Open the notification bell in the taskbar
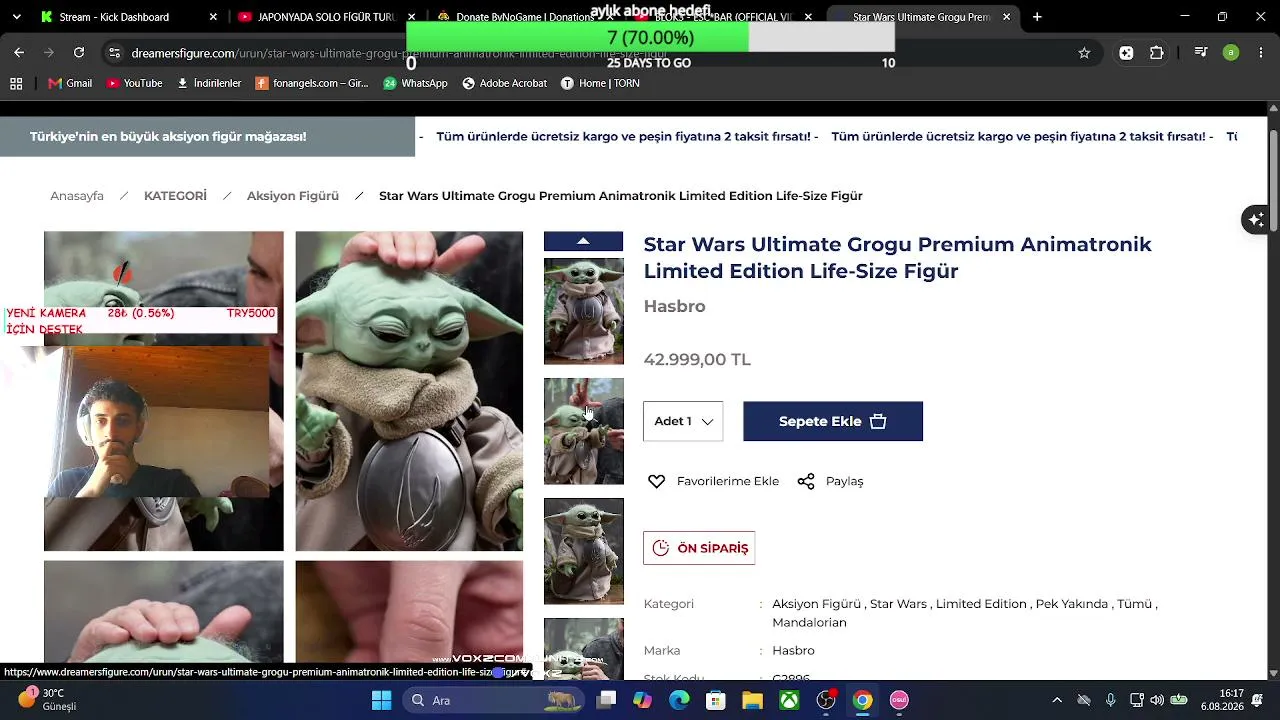Screen dimensions: 1280x720 point(1259,700)
